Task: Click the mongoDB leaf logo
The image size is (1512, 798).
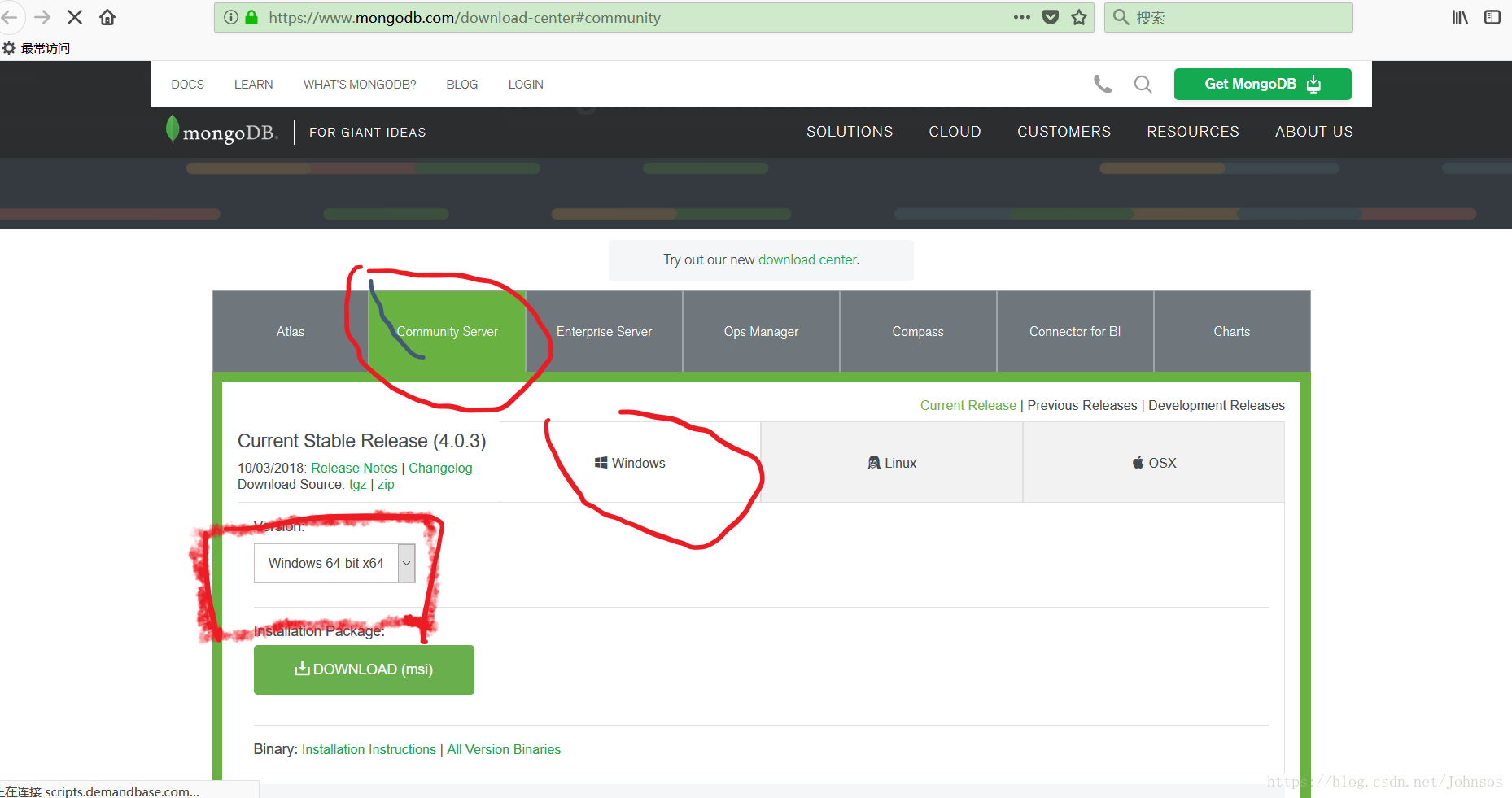Action: tap(221, 131)
